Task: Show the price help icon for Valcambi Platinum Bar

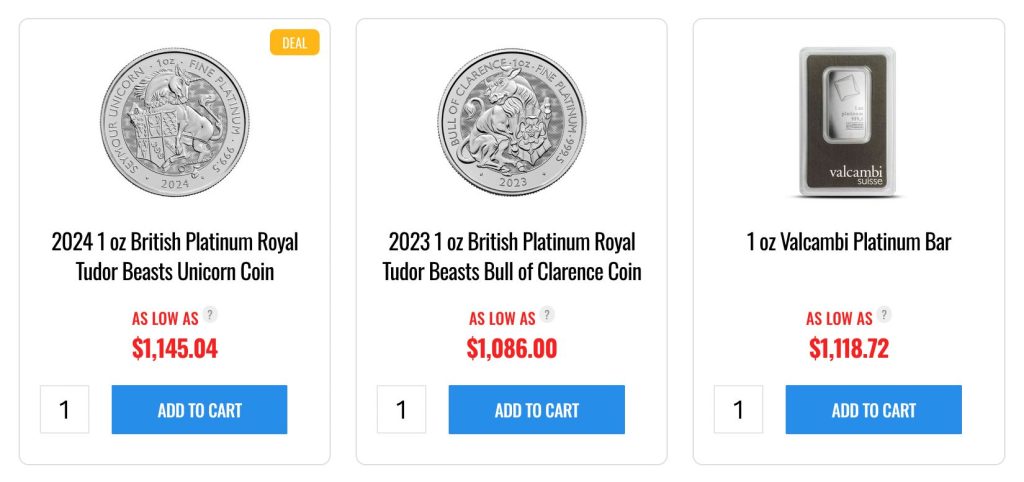Action: (884, 315)
